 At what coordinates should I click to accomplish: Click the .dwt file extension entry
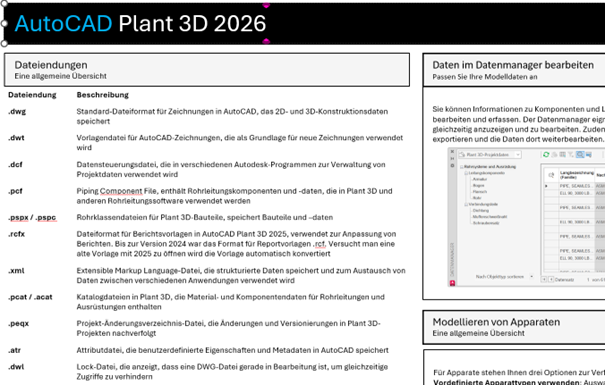click(16, 138)
